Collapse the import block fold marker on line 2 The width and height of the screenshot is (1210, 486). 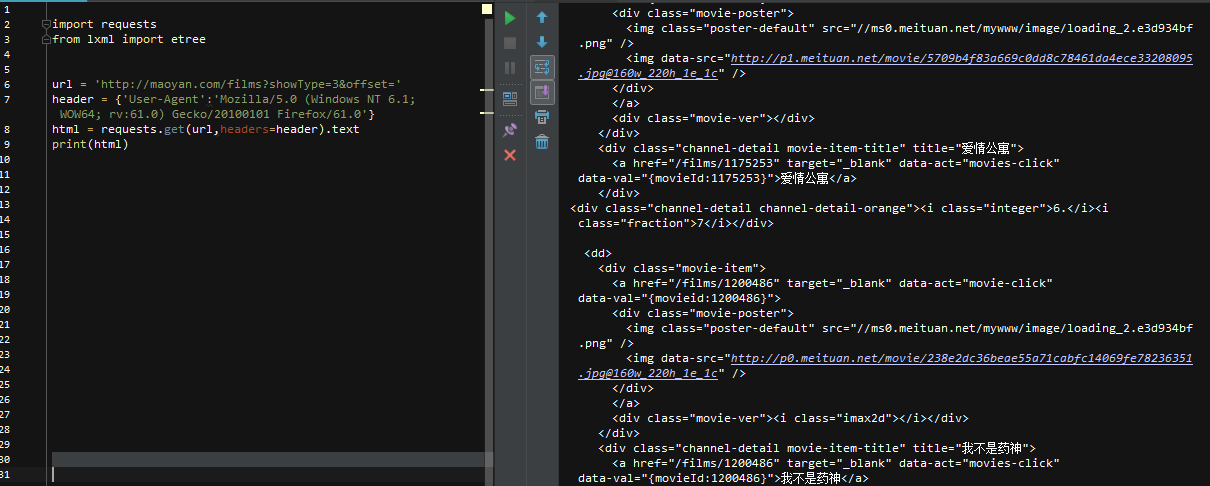coord(45,24)
